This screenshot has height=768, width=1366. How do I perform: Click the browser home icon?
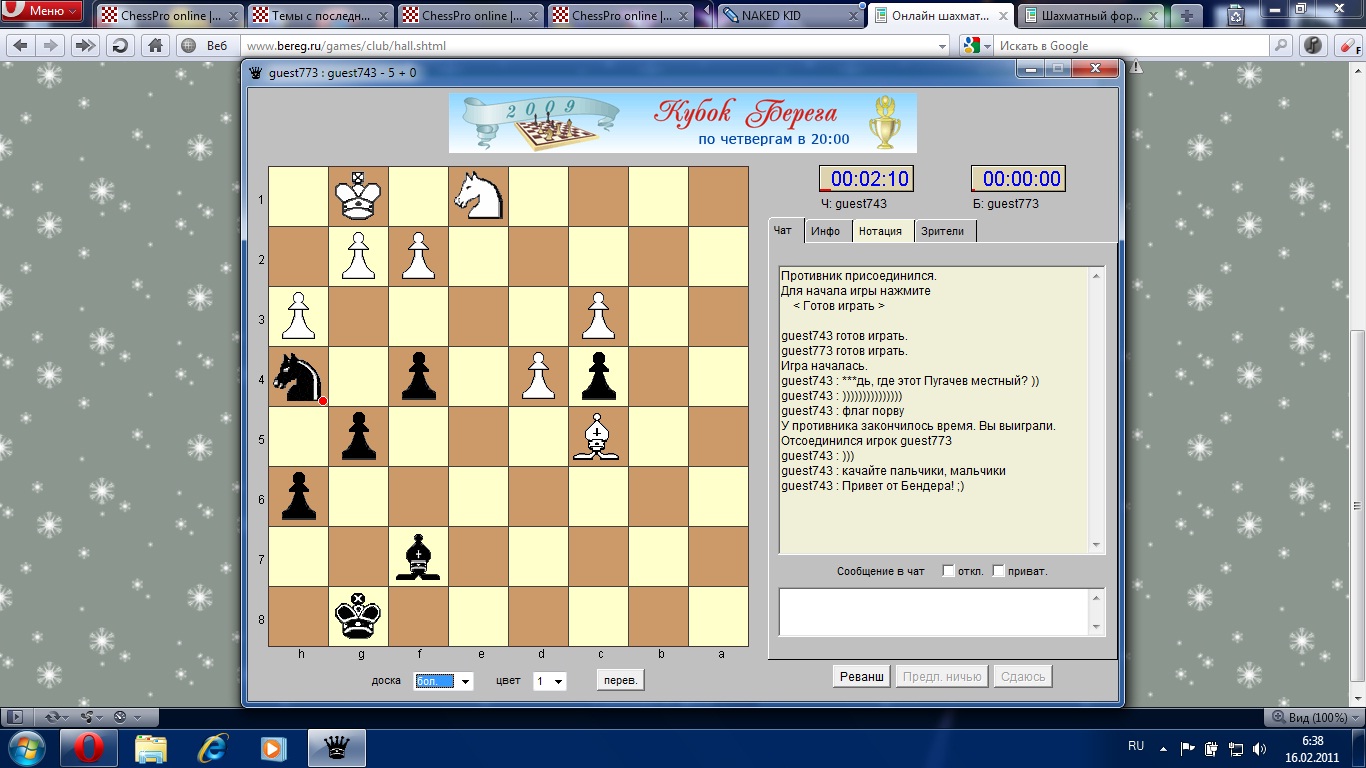point(155,46)
